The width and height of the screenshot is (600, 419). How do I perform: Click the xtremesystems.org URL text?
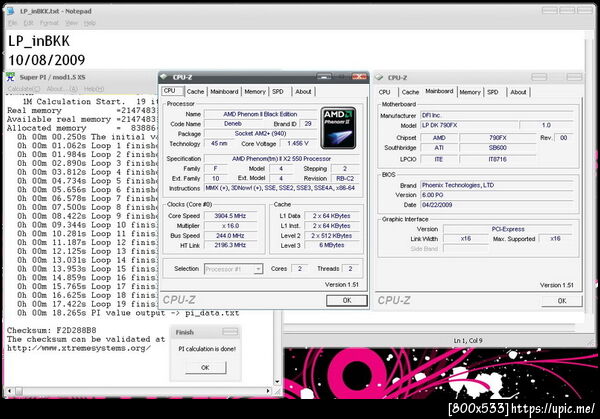coord(79,348)
